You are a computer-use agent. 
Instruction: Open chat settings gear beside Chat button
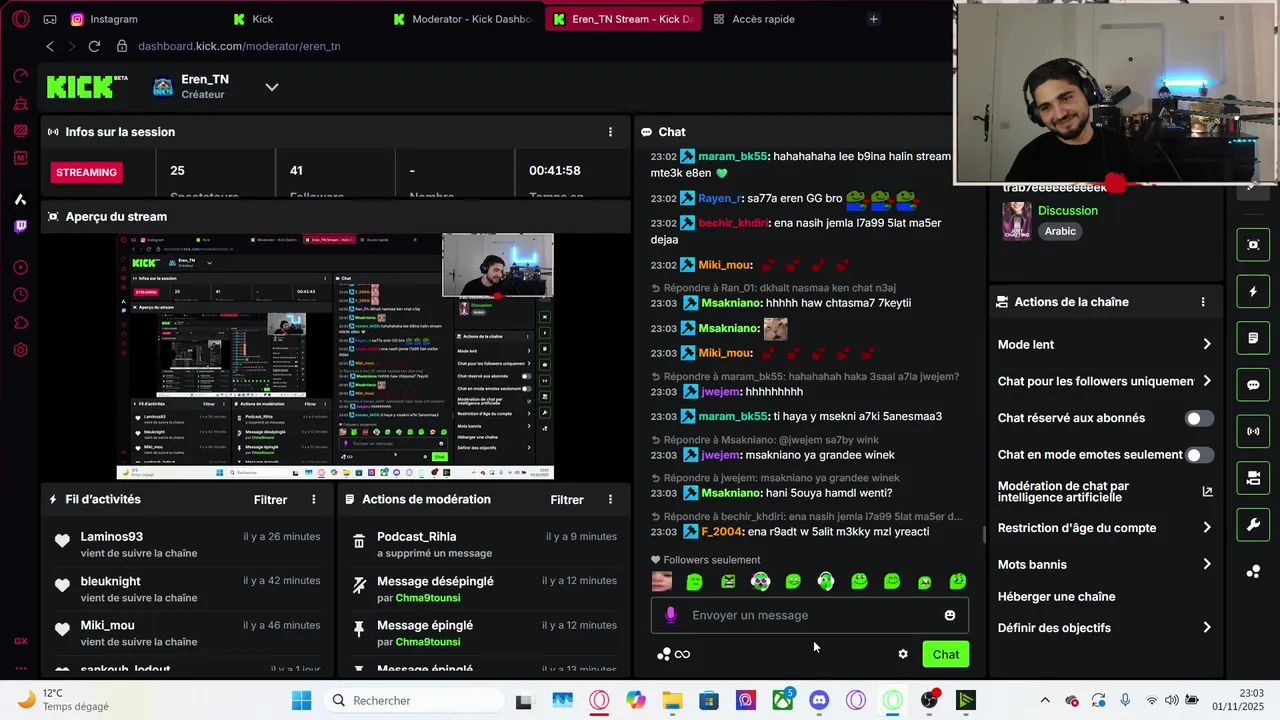coord(903,654)
